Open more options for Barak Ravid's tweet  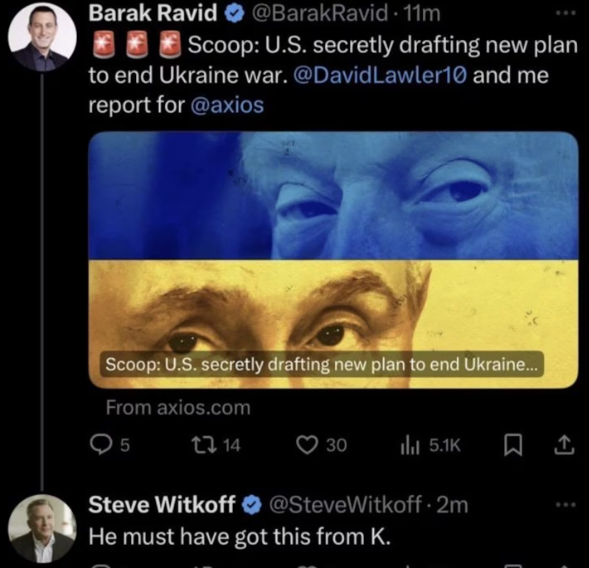coord(566,13)
